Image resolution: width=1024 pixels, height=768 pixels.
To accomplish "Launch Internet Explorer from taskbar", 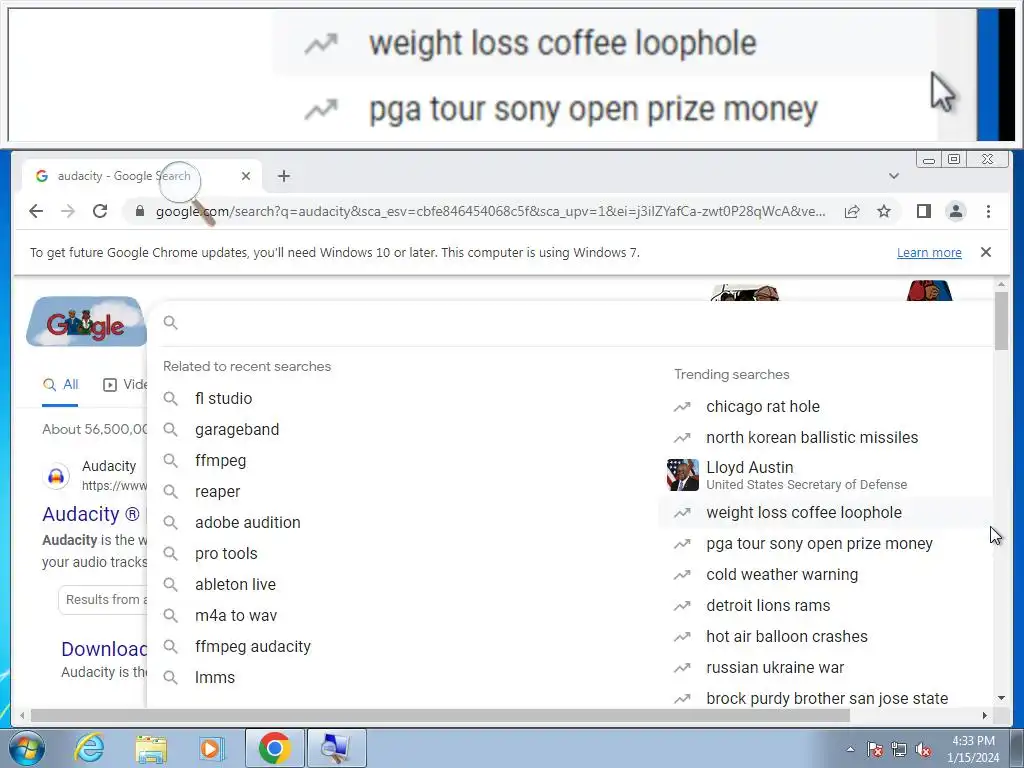I will pyautogui.click(x=89, y=748).
